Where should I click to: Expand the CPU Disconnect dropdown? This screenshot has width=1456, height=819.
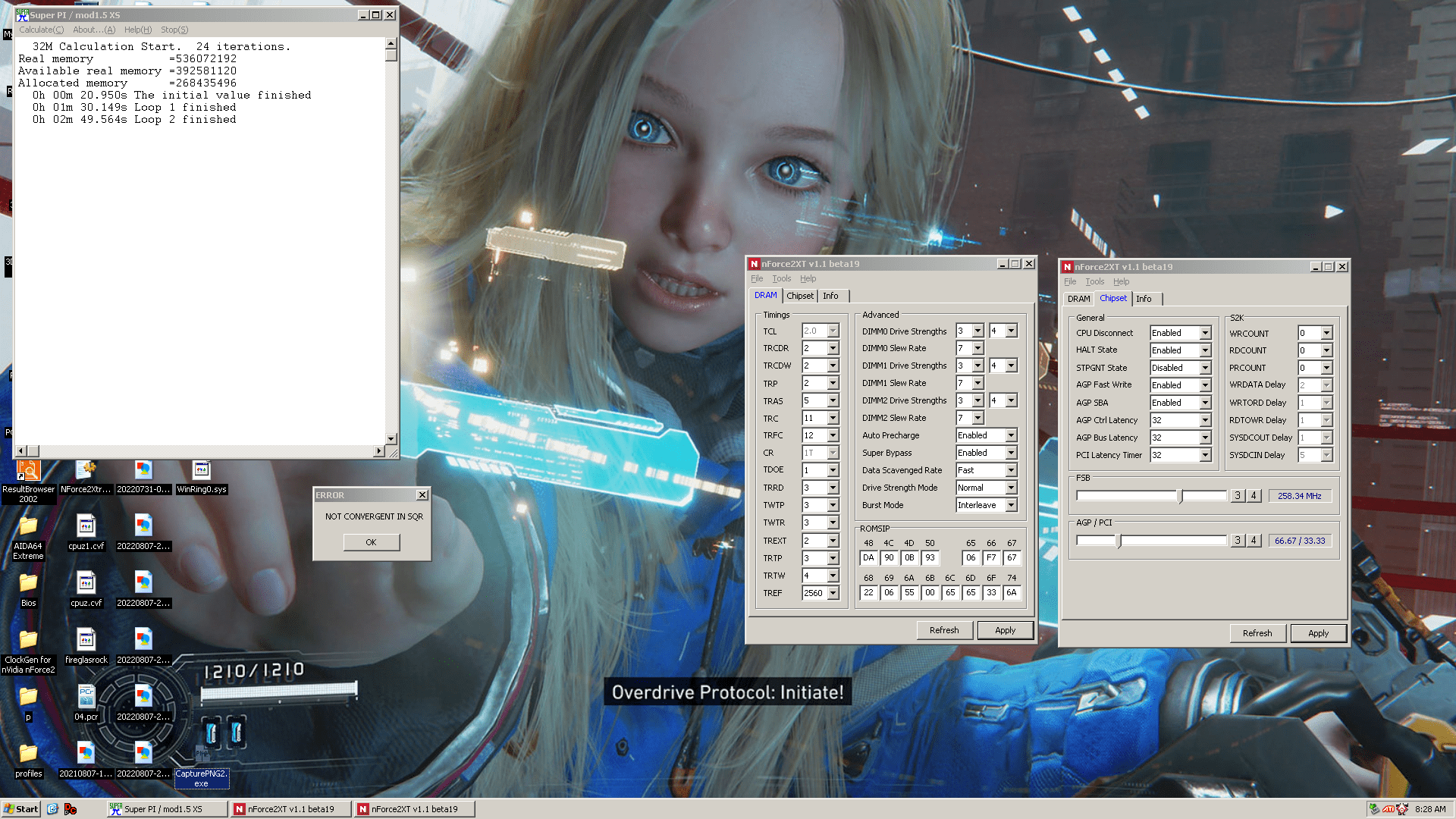[x=1205, y=333]
